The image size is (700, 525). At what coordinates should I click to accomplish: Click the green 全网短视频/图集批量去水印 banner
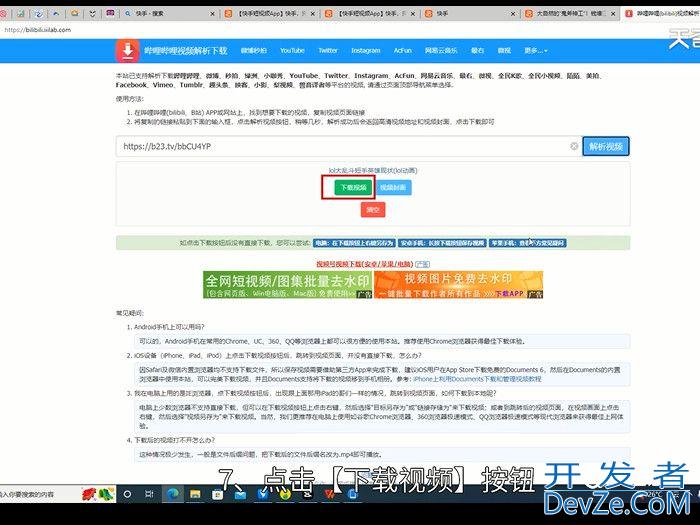pos(288,285)
